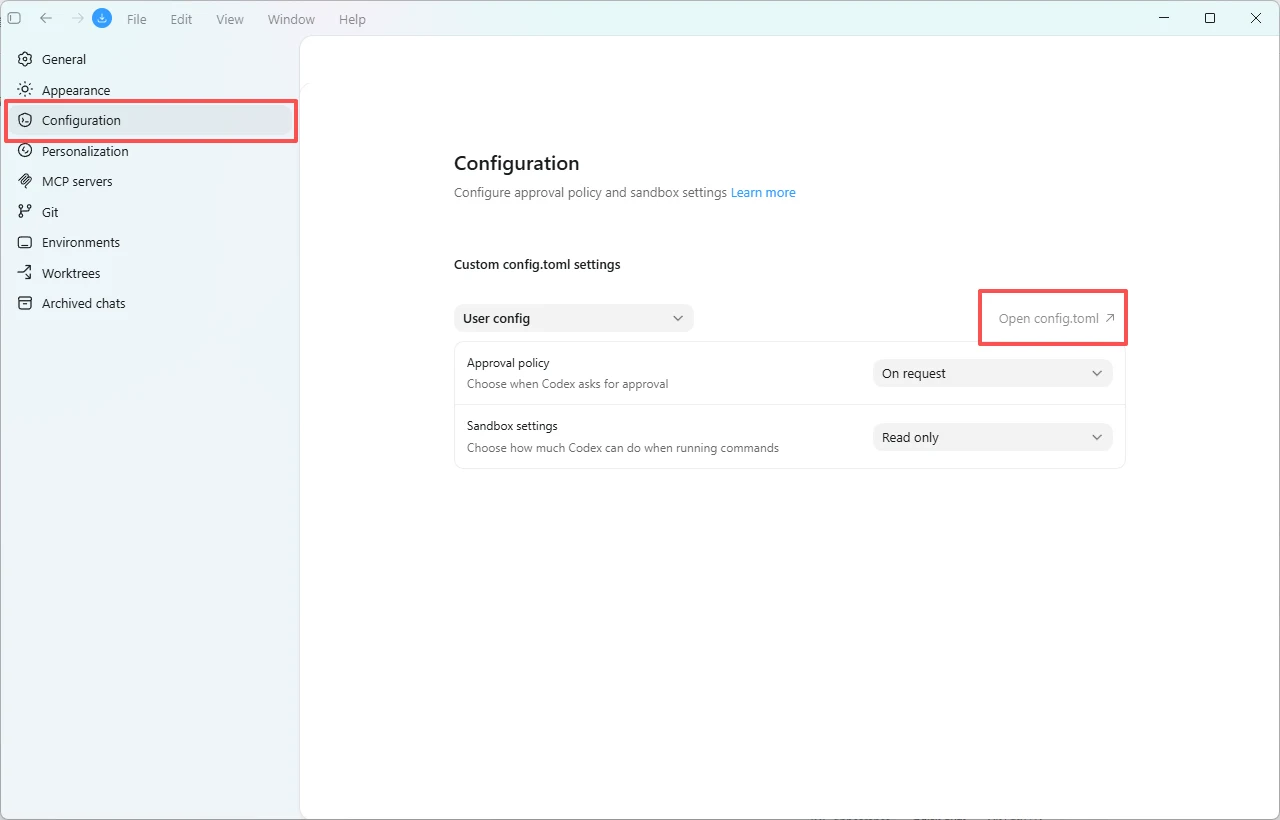This screenshot has height=820, width=1280.
Task: Select General in the settings sidebar
Action: [150, 59]
